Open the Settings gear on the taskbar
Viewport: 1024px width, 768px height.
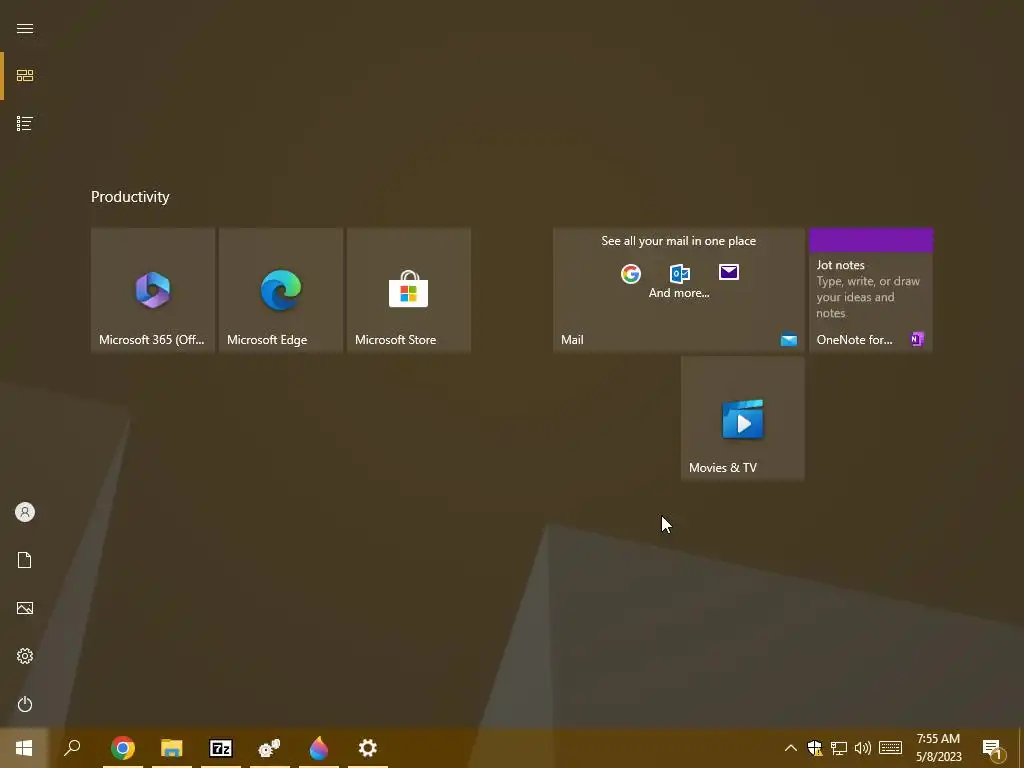point(368,748)
